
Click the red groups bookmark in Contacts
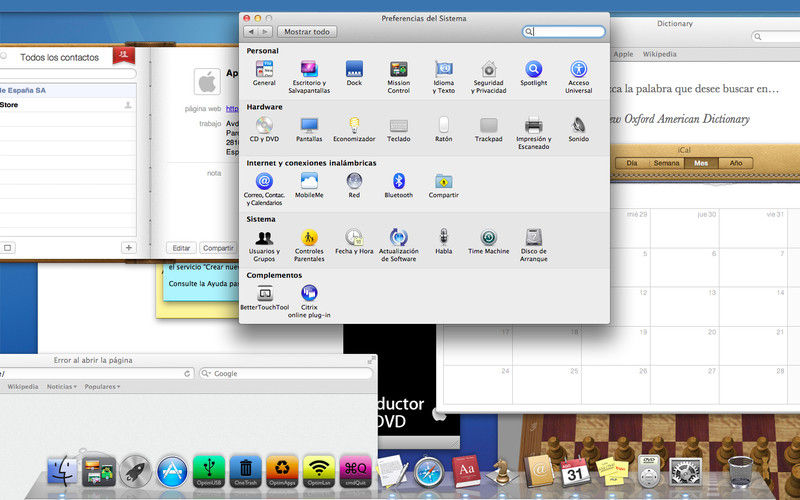[x=123, y=55]
